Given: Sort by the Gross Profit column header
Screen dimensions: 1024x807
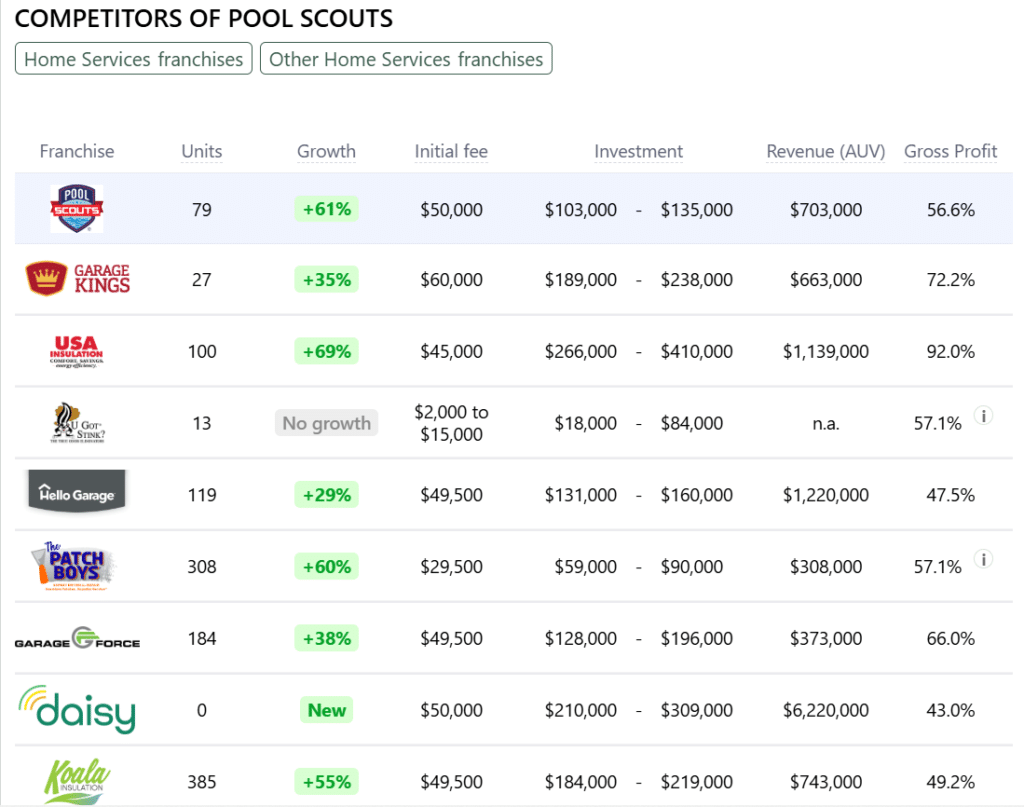Looking at the screenshot, I should [951, 151].
